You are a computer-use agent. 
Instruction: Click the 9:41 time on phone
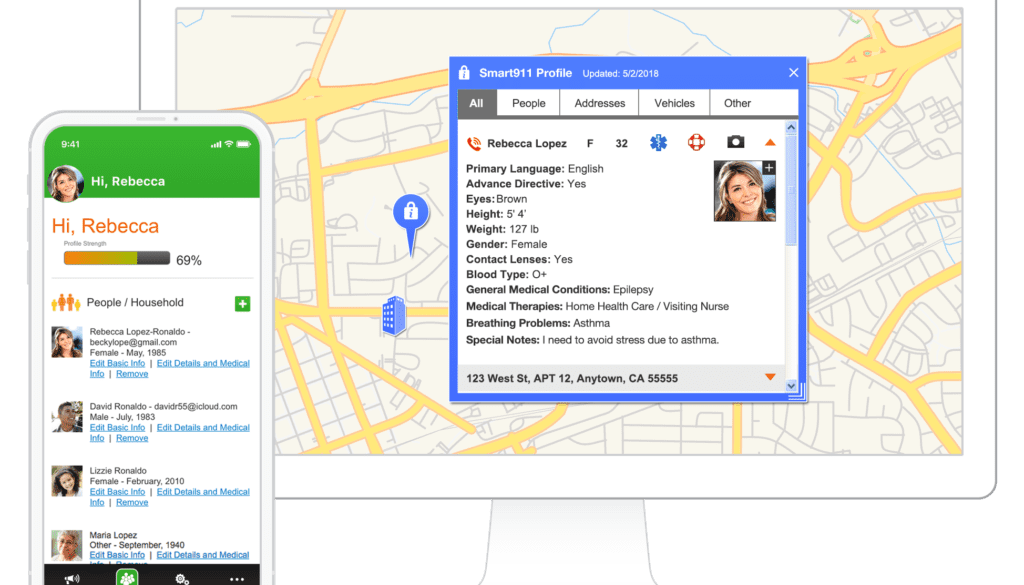[x=71, y=144]
